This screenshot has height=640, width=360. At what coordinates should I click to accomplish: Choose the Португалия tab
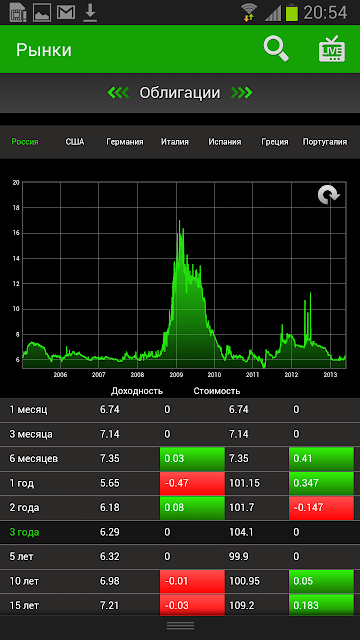325,142
